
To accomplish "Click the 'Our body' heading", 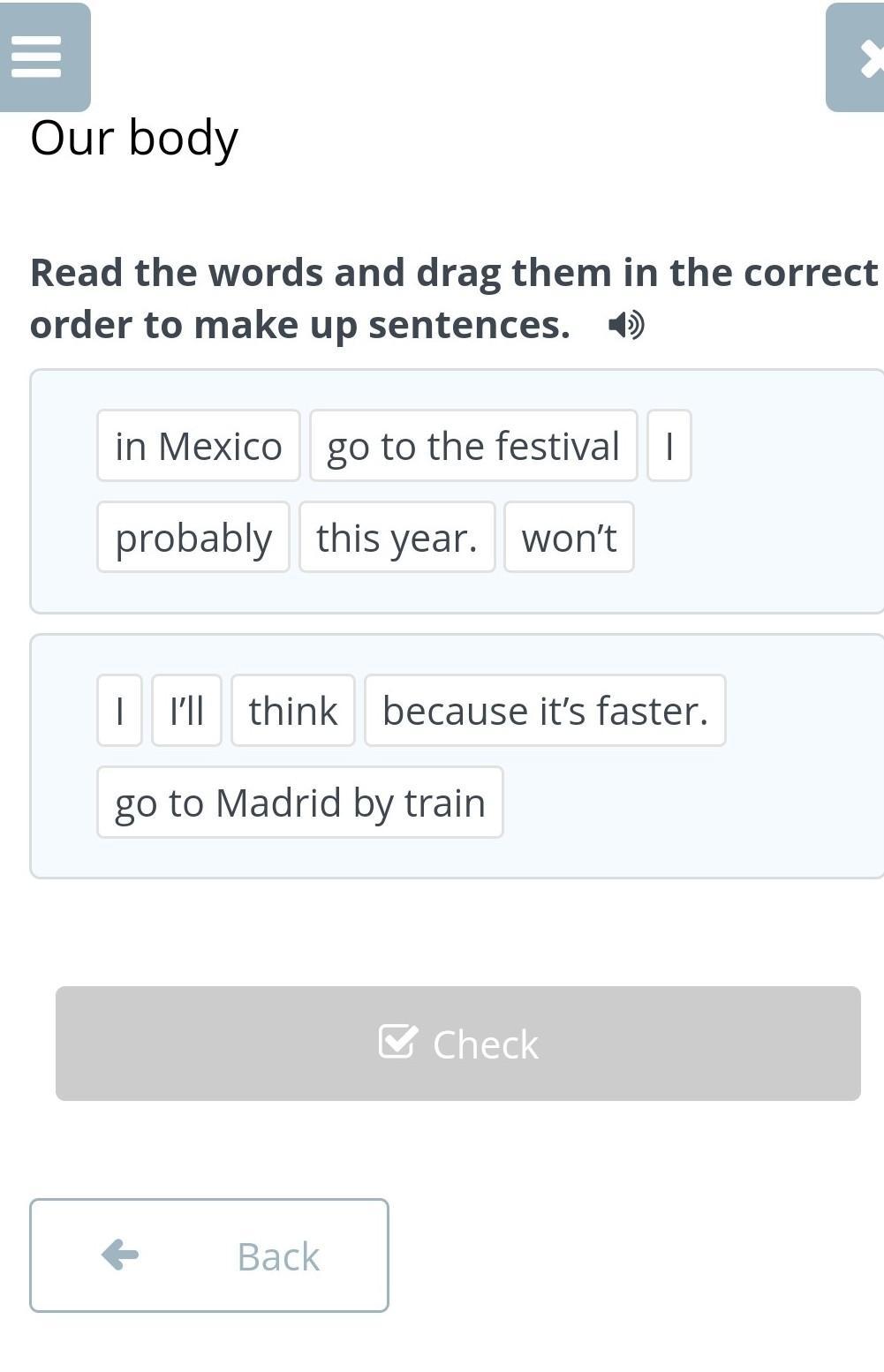I will (x=134, y=138).
